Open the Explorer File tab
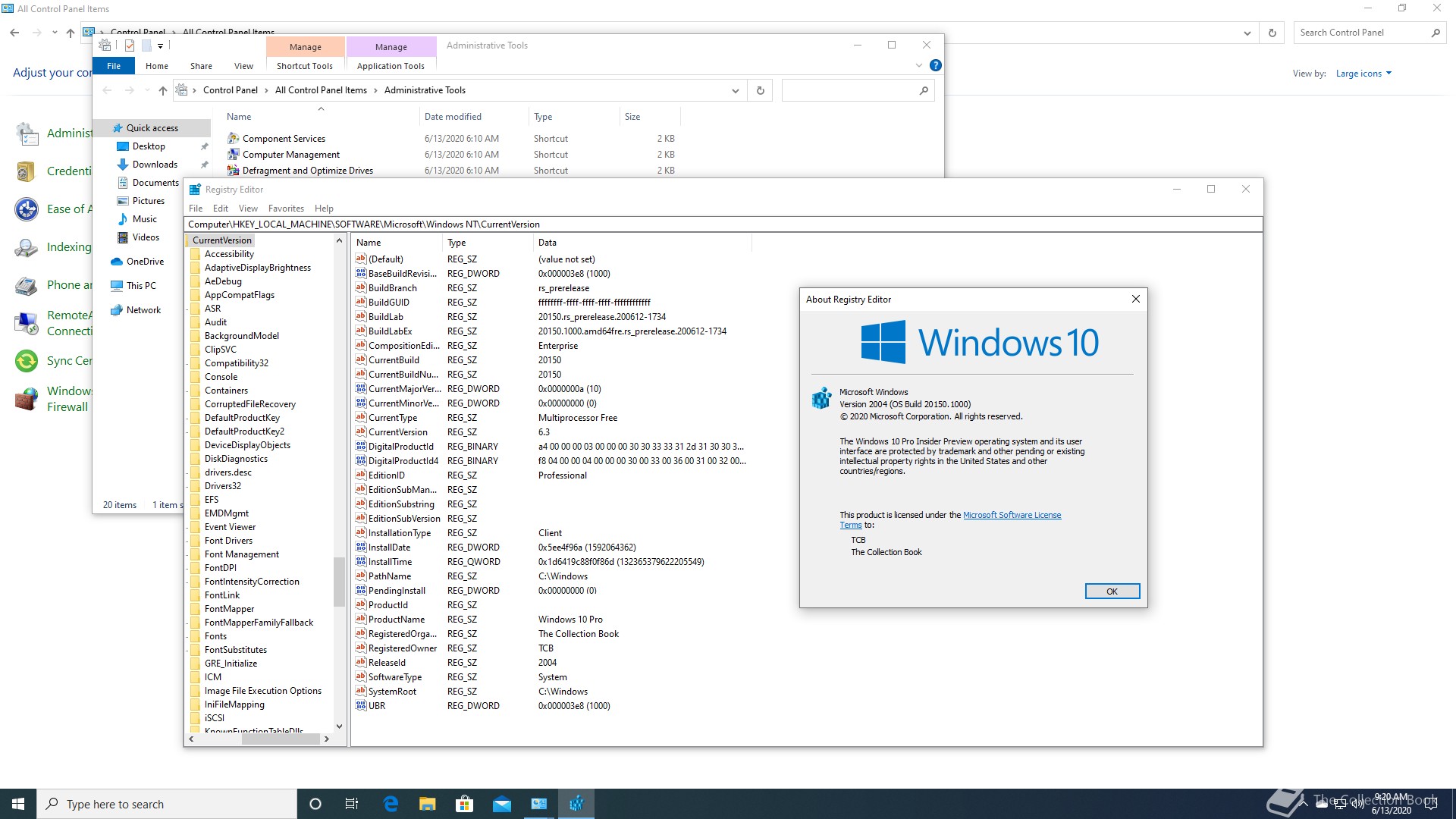1456x819 pixels. point(114,66)
